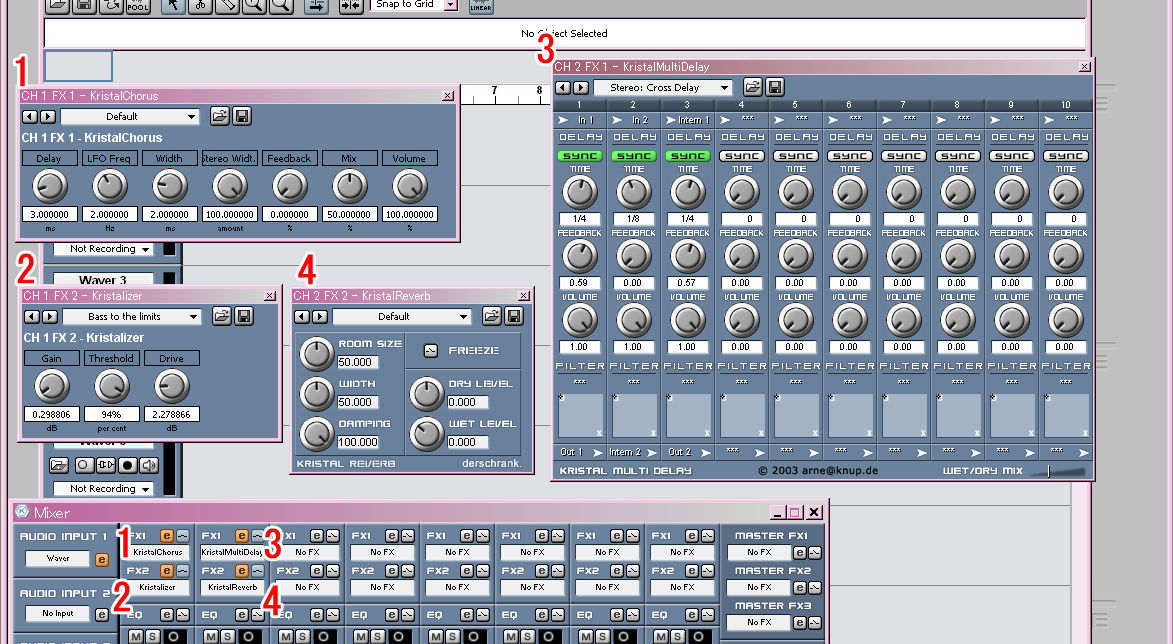The height and width of the screenshot is (644, 1173).
Task: Click ruler marker 7 on timeline
Action: [494, 91]
